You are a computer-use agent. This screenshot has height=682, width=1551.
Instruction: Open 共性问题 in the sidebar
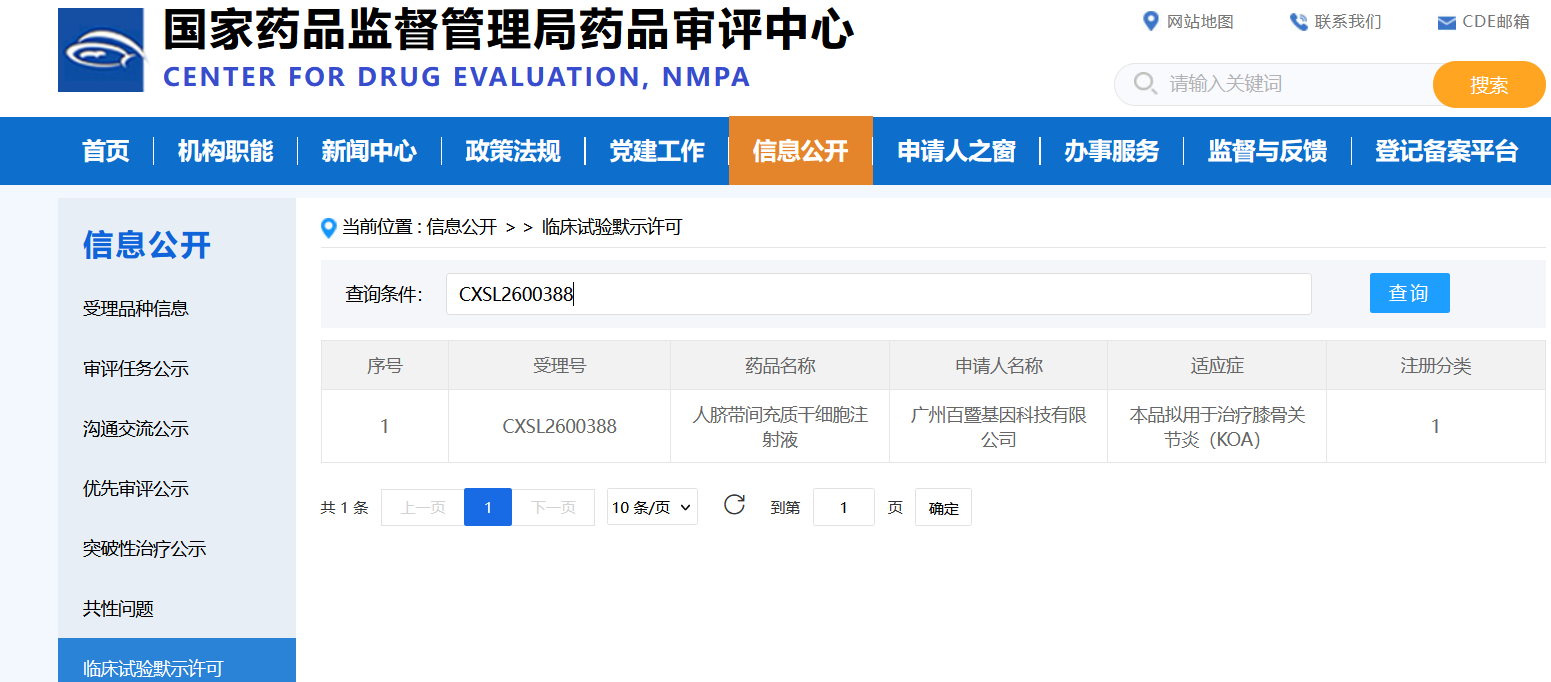118,608
